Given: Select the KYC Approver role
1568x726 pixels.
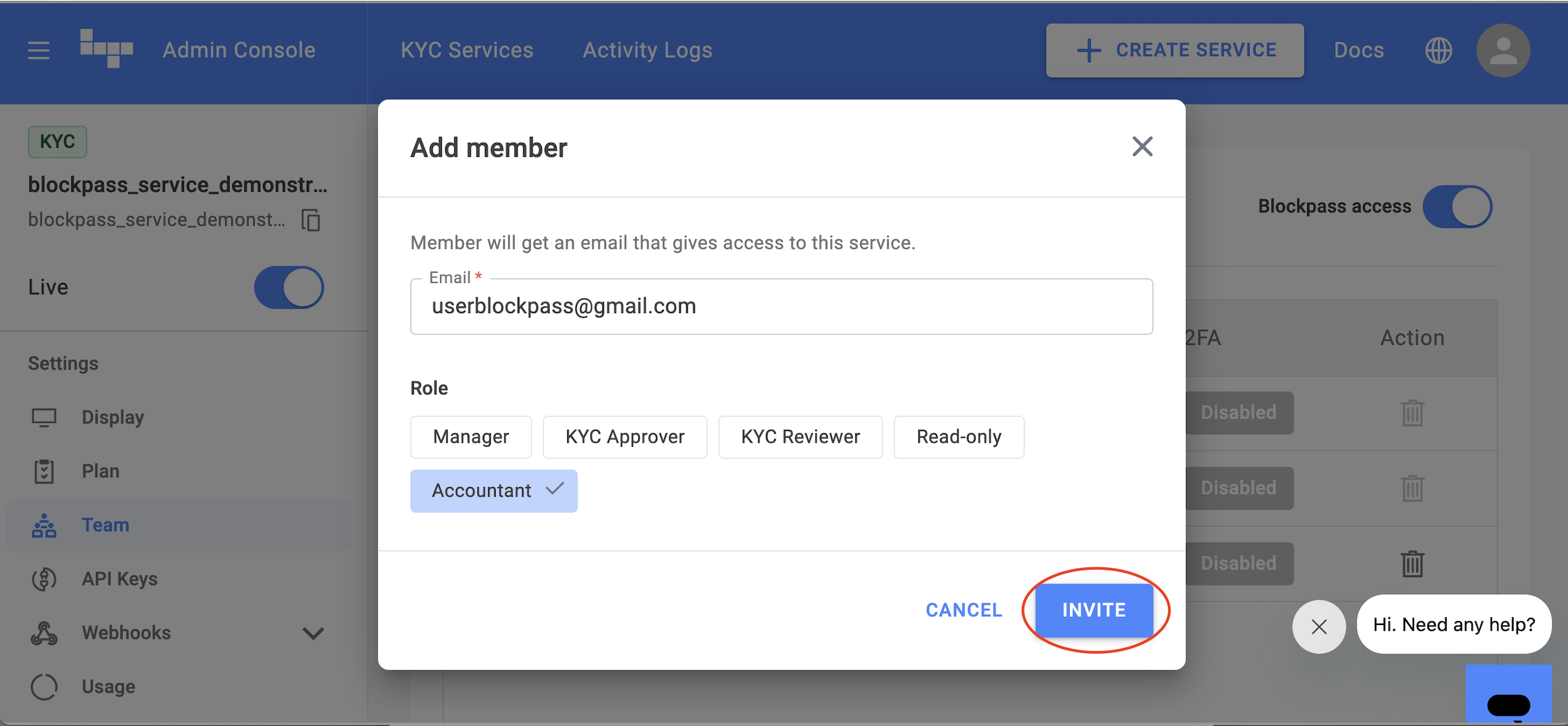Looking at the screenshot, I should [x=625, y=437].
